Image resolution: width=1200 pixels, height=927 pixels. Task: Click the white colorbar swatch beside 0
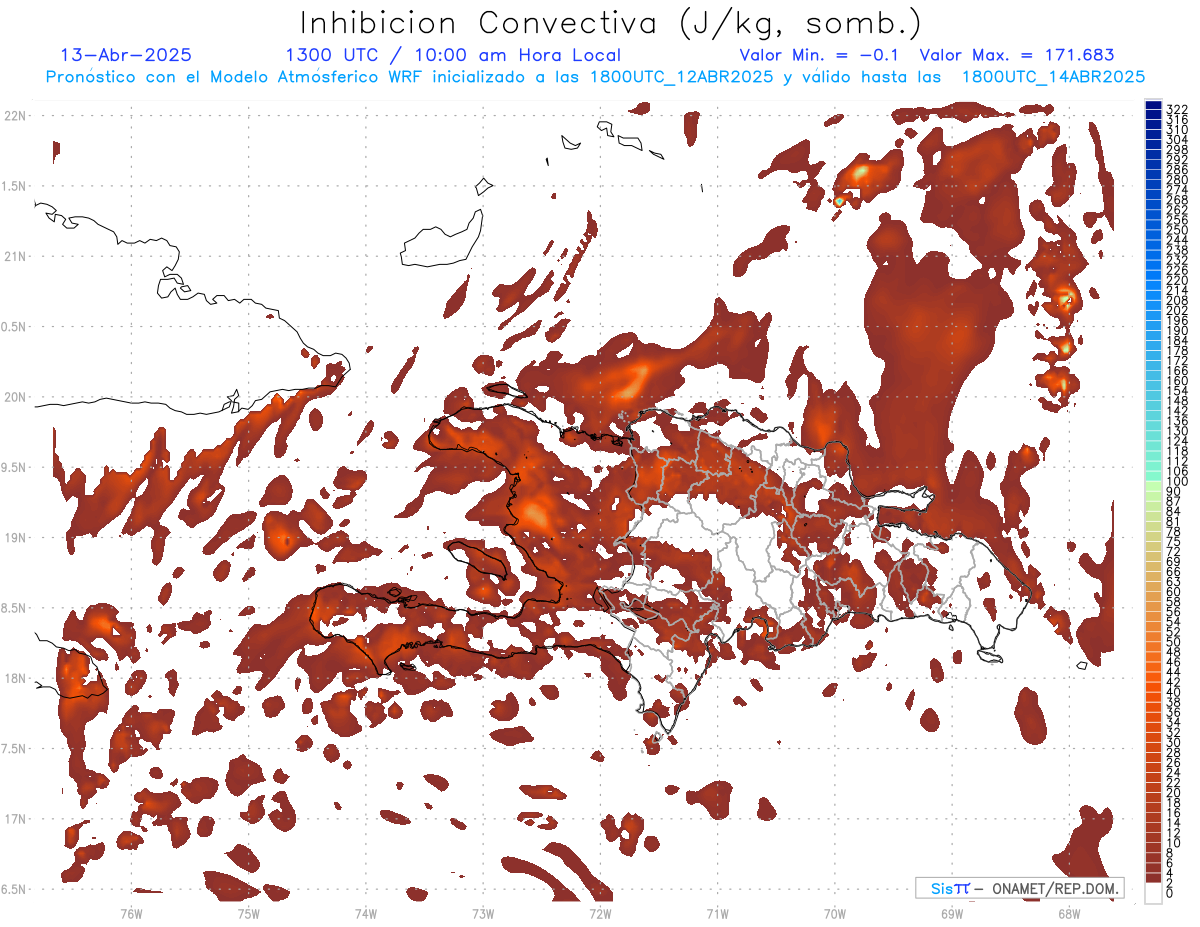[1153, 892]
